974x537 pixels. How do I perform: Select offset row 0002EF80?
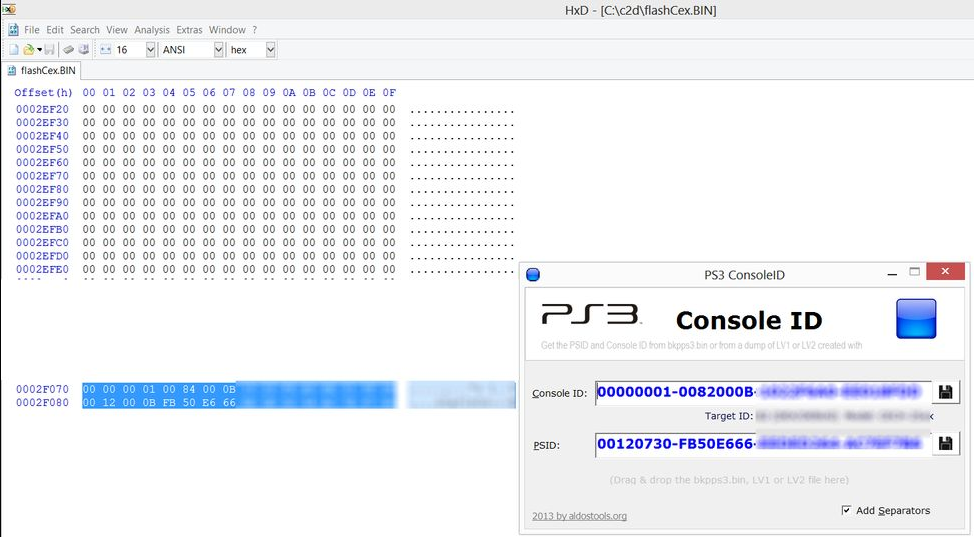[x=42, y=189]
